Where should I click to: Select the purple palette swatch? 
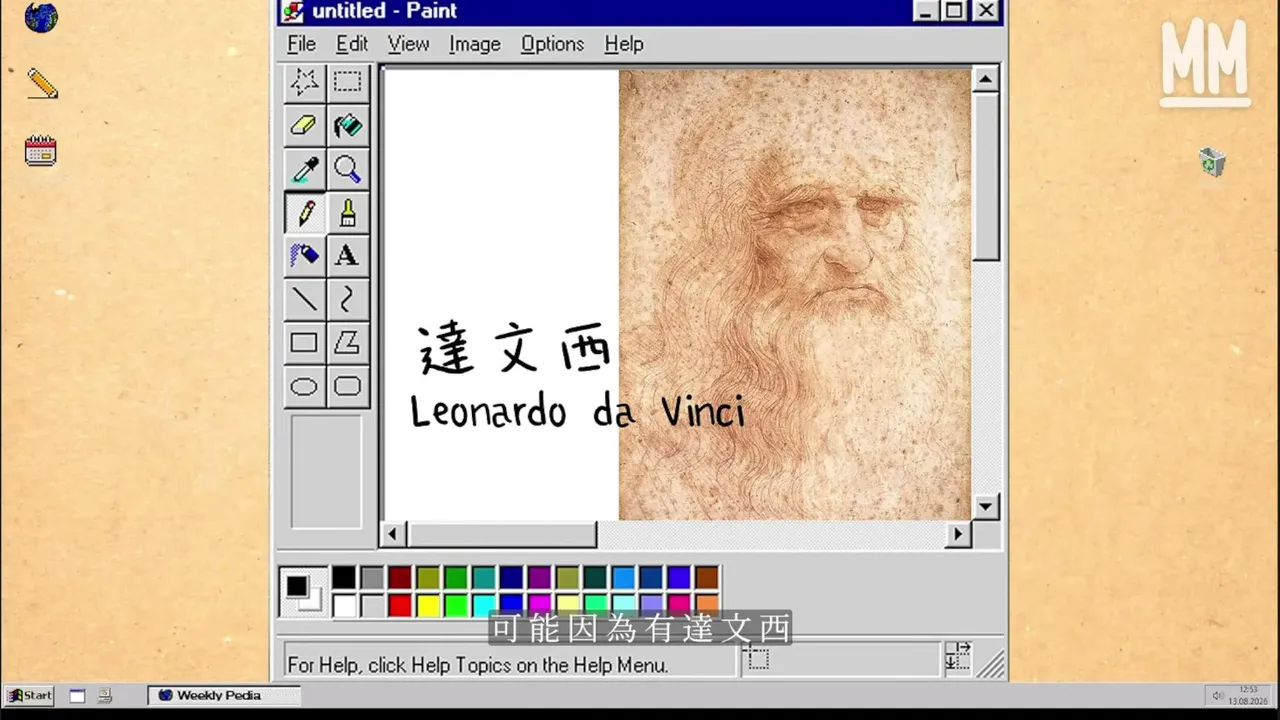[540, 577]
